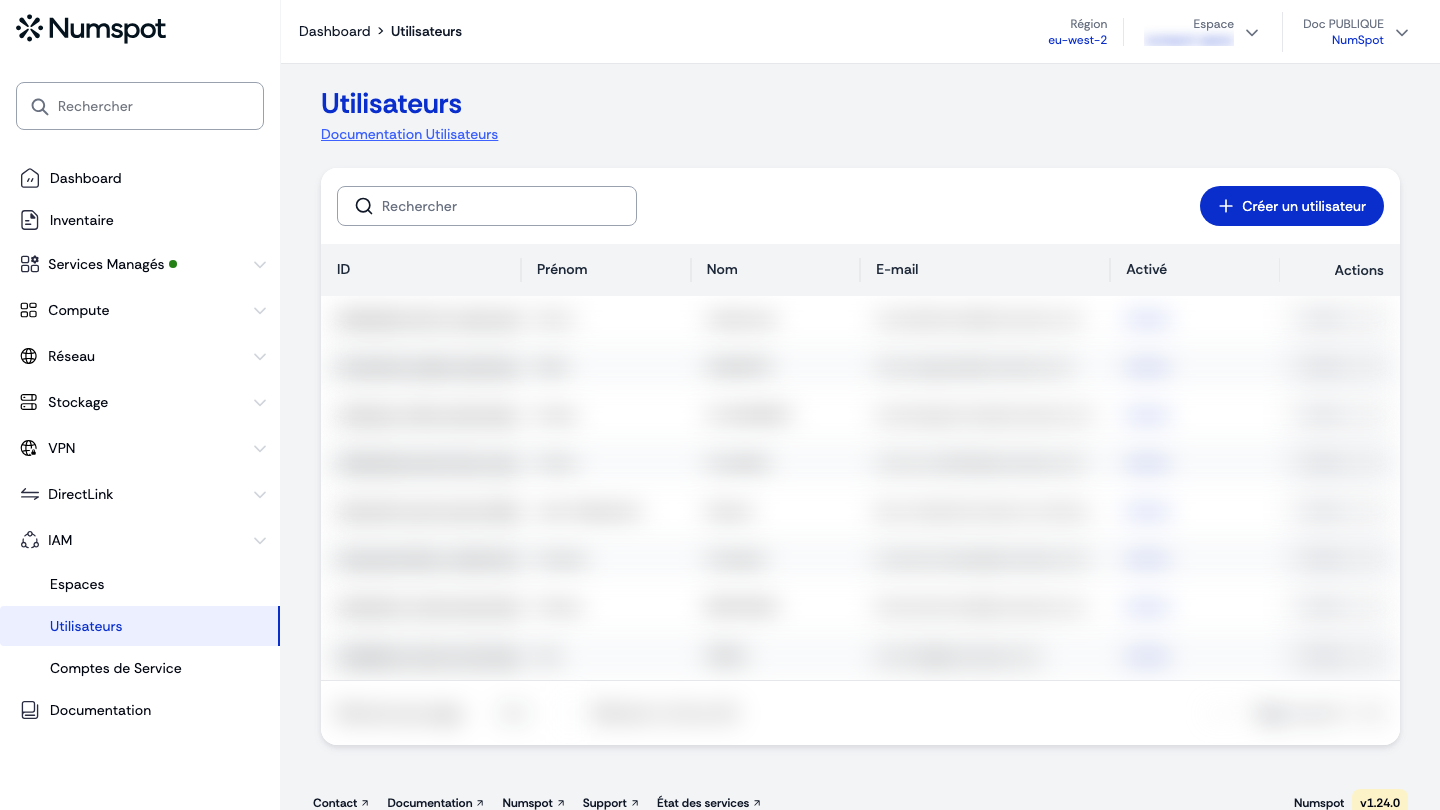Click the Compute squares icon
The width and height of the screenshot is (1440, 810).
(29, 310)
